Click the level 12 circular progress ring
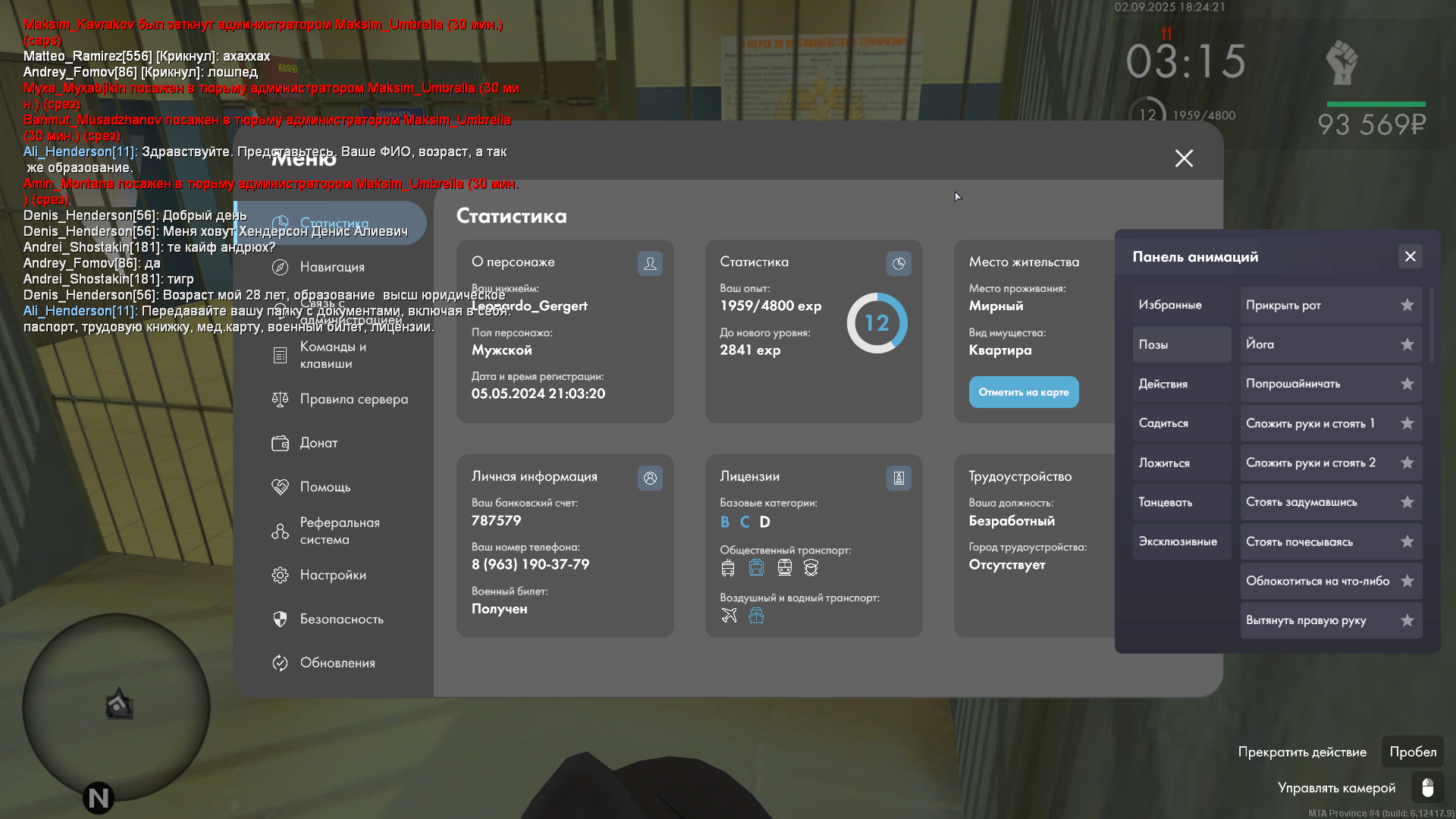 877,323
